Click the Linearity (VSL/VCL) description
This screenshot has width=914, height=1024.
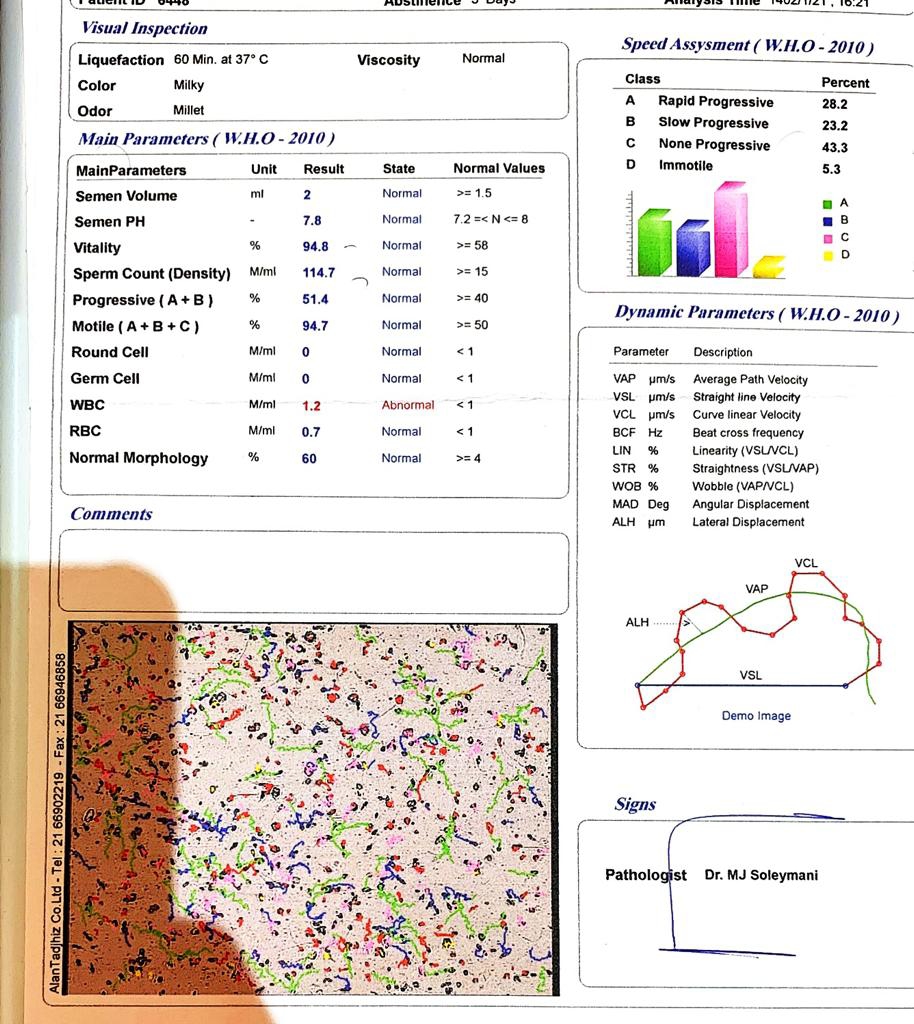tap(745, 451)
